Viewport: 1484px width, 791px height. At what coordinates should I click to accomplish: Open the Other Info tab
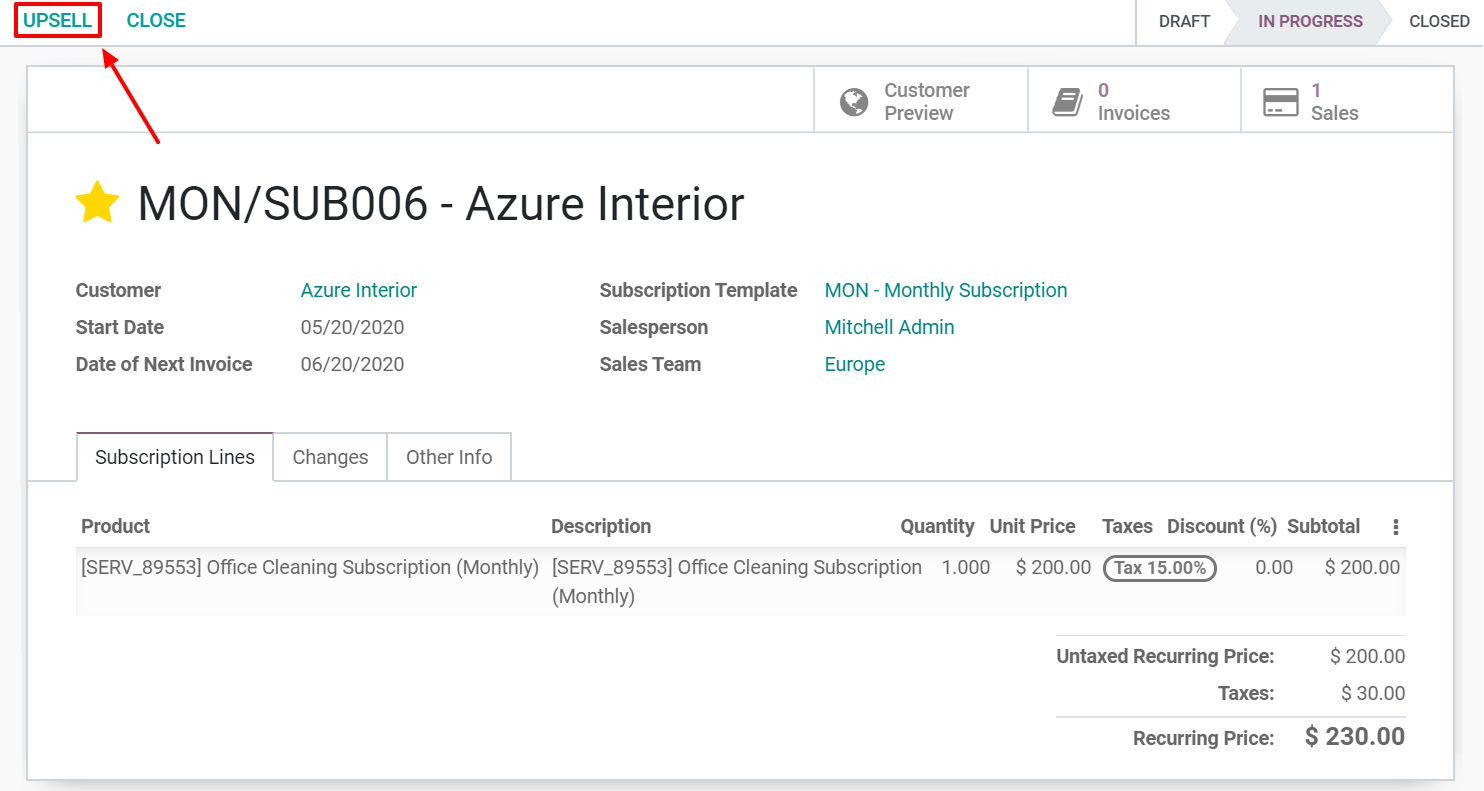[x=449, y=457]
